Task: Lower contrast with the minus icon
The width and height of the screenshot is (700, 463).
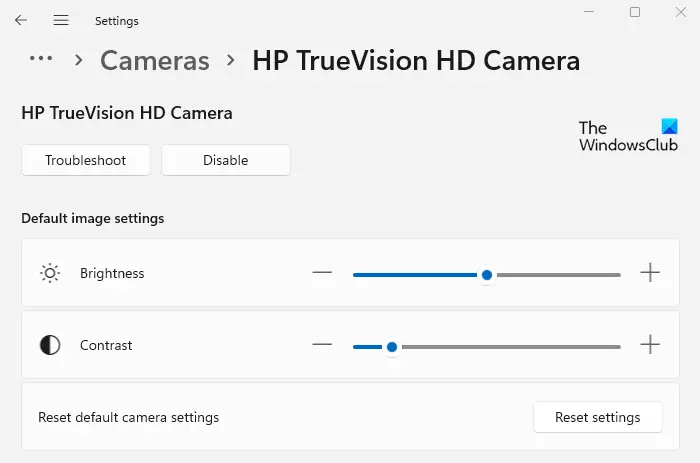Action: pos(322,345)
